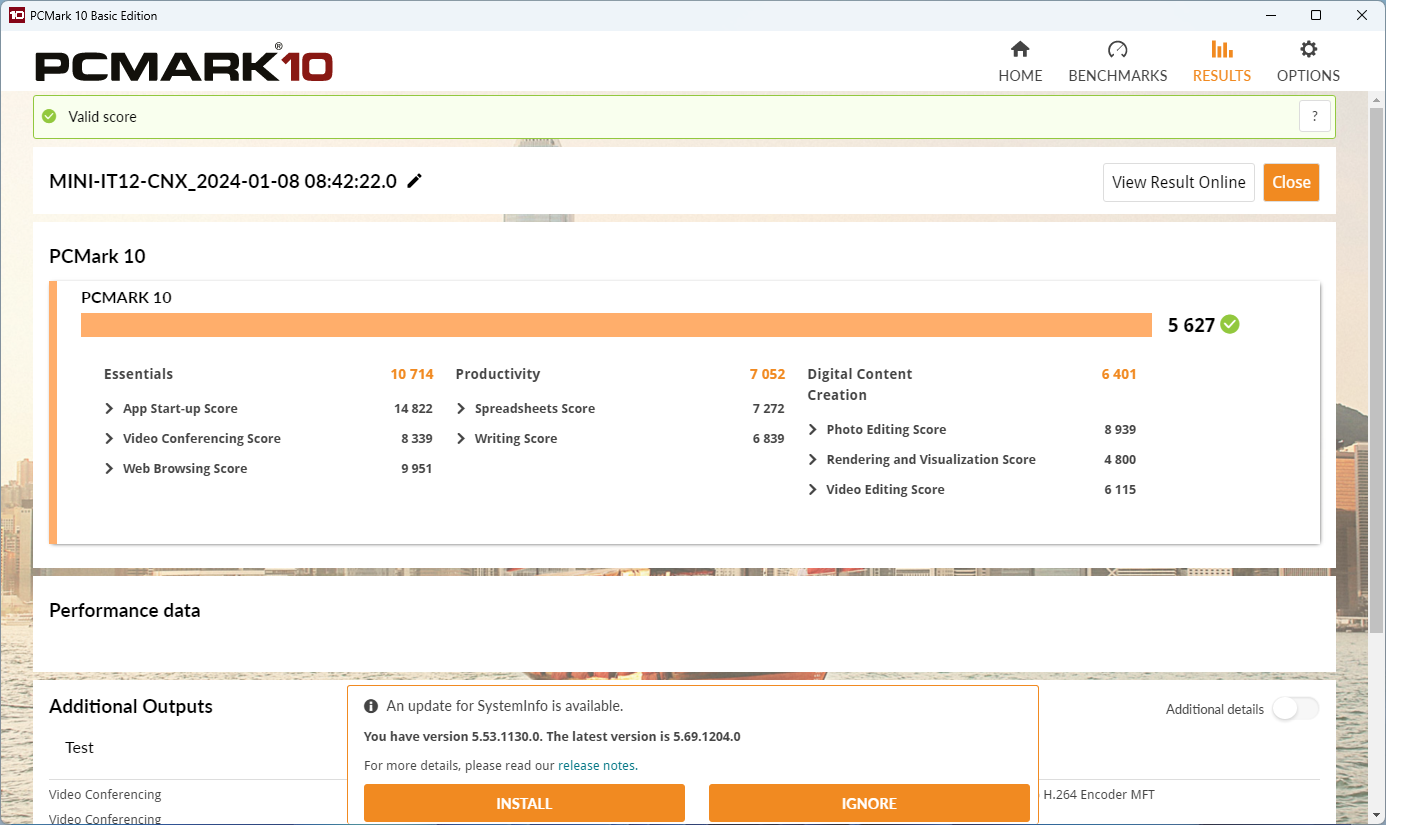Expand the Spreadsheets Score row

point(461,409)
